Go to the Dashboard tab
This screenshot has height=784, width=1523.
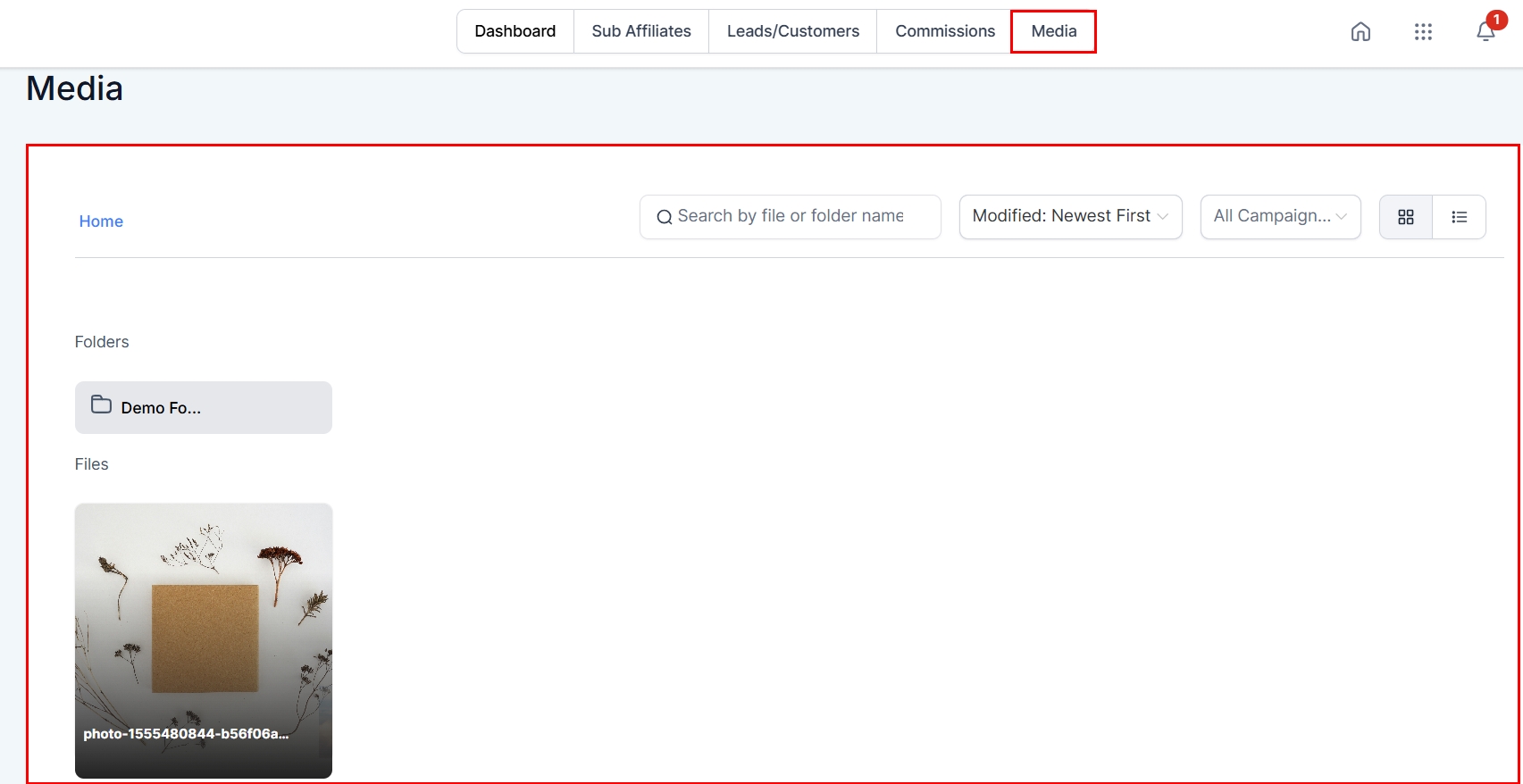515,31
